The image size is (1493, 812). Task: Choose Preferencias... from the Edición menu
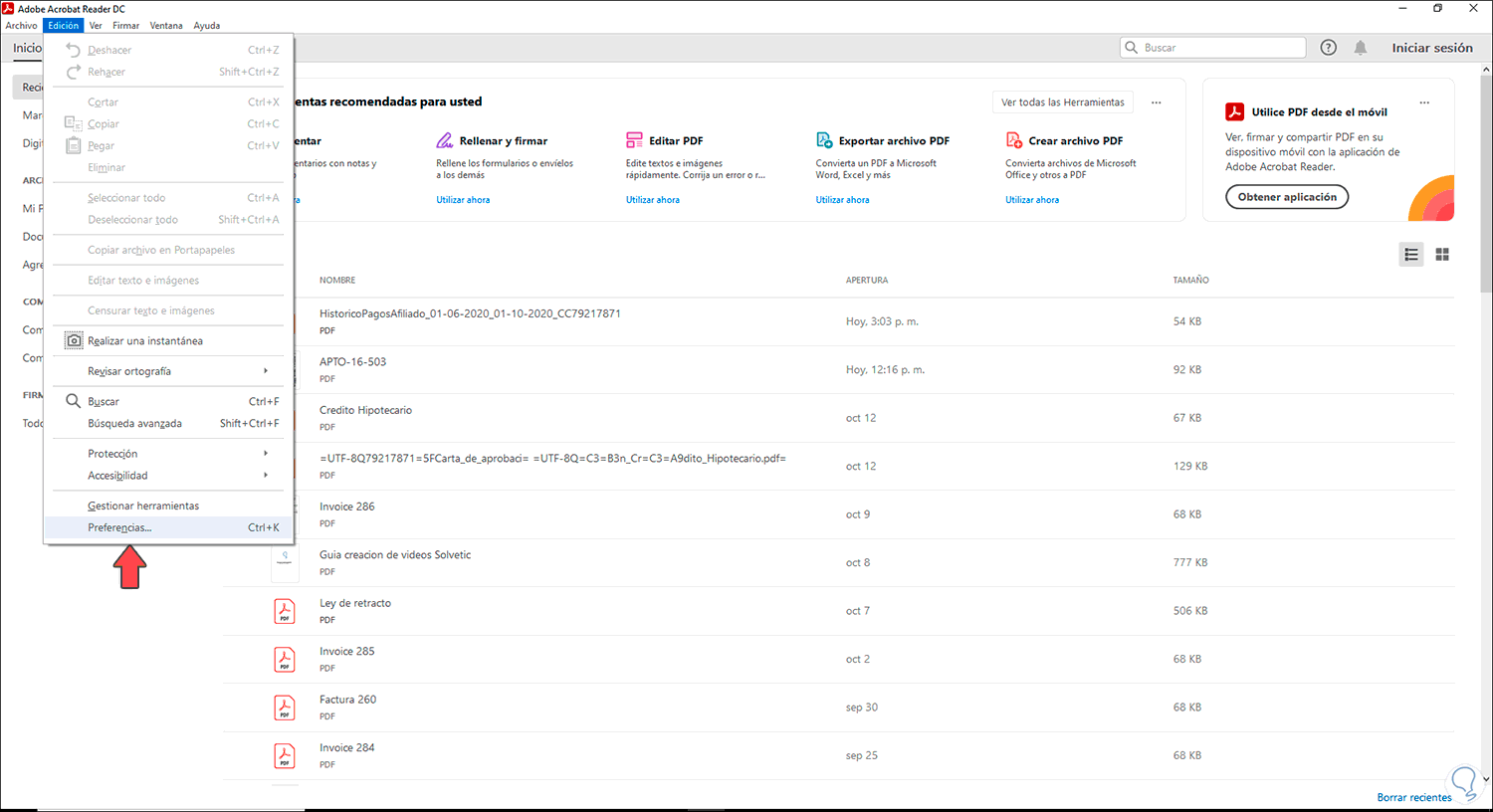(x=119, y=527)
